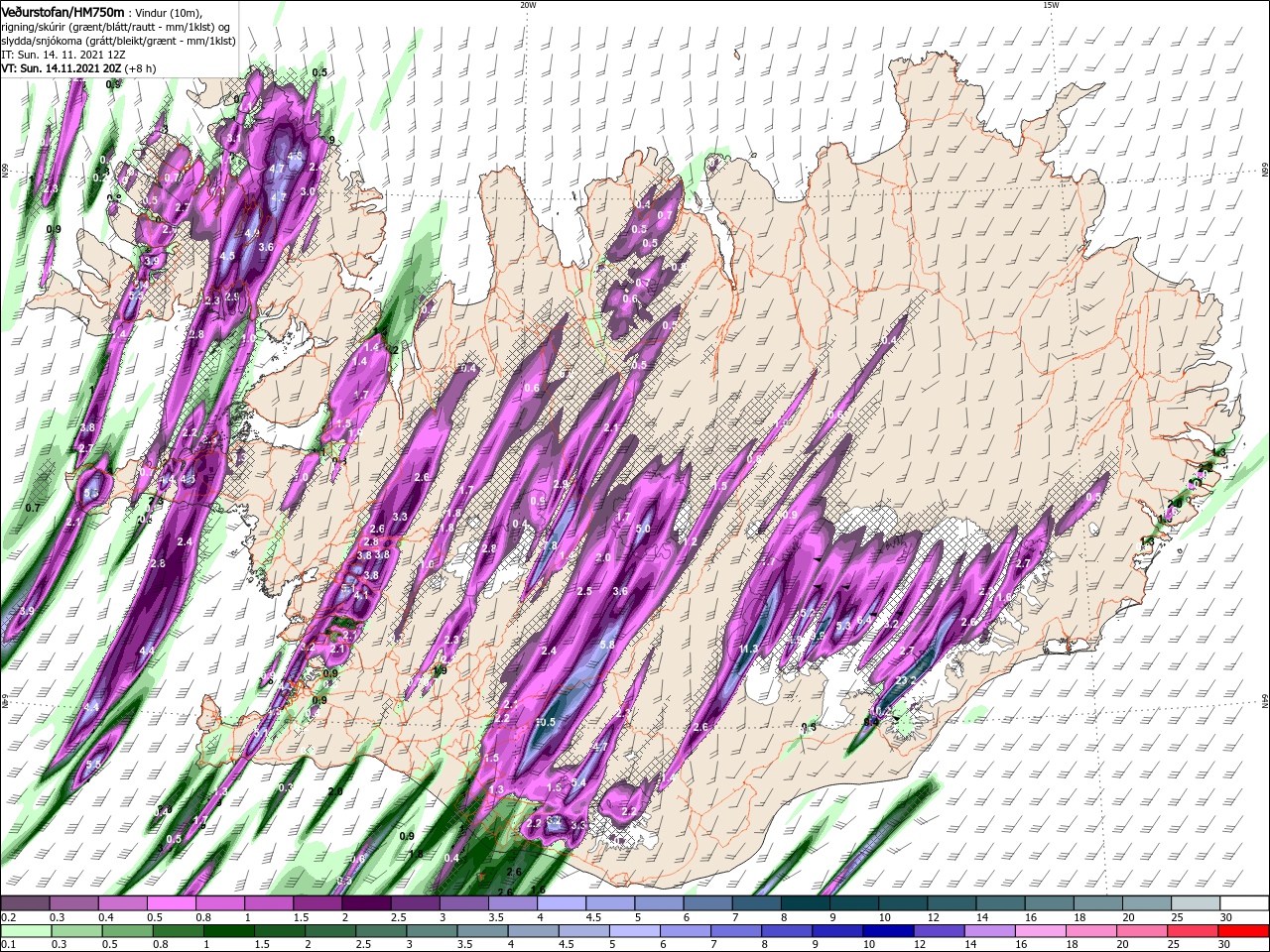Click the 'Vindur (10m)' label in header

[169, 12]
